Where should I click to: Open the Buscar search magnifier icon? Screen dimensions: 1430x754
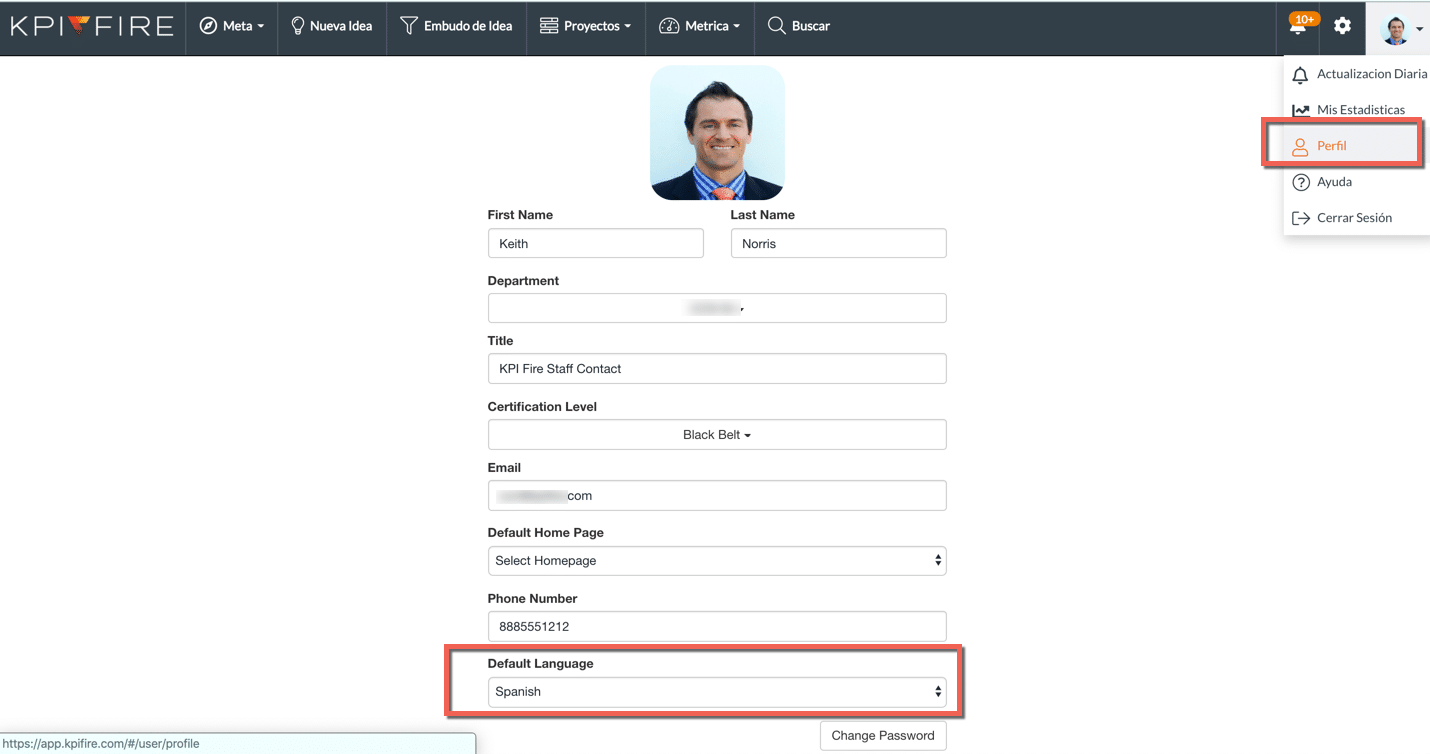[776, 26]
